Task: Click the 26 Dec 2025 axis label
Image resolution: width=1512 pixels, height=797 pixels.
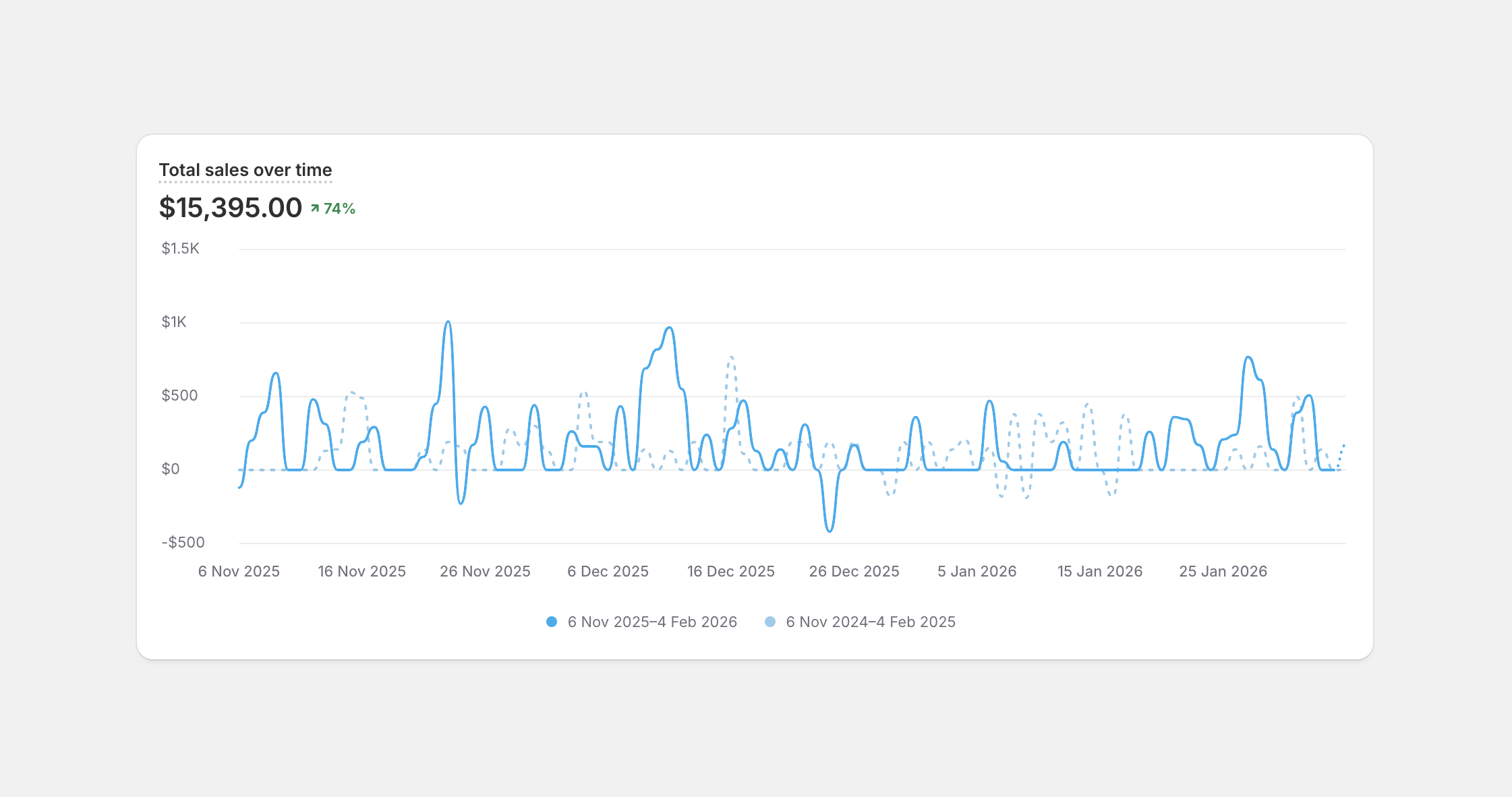Action: tap(854, 571)
